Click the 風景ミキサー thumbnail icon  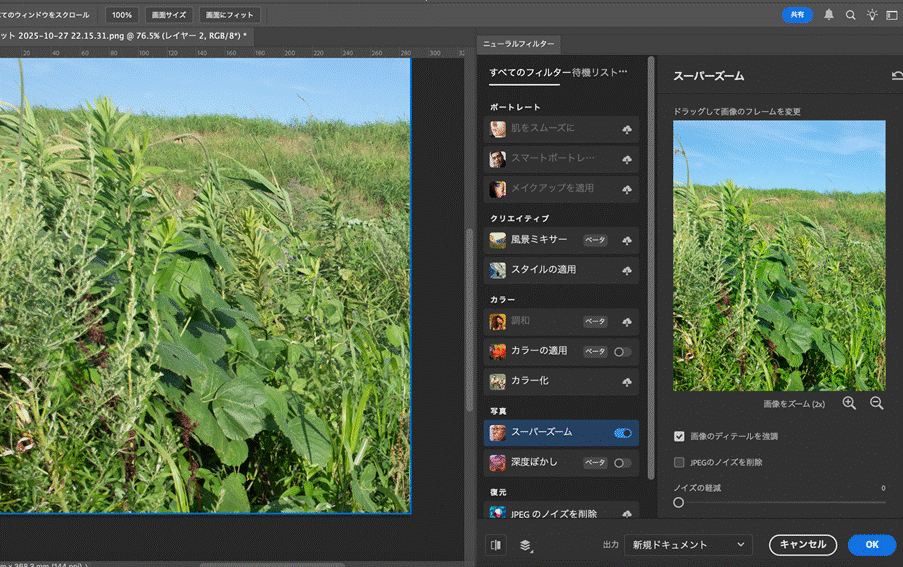click(498, 240)
